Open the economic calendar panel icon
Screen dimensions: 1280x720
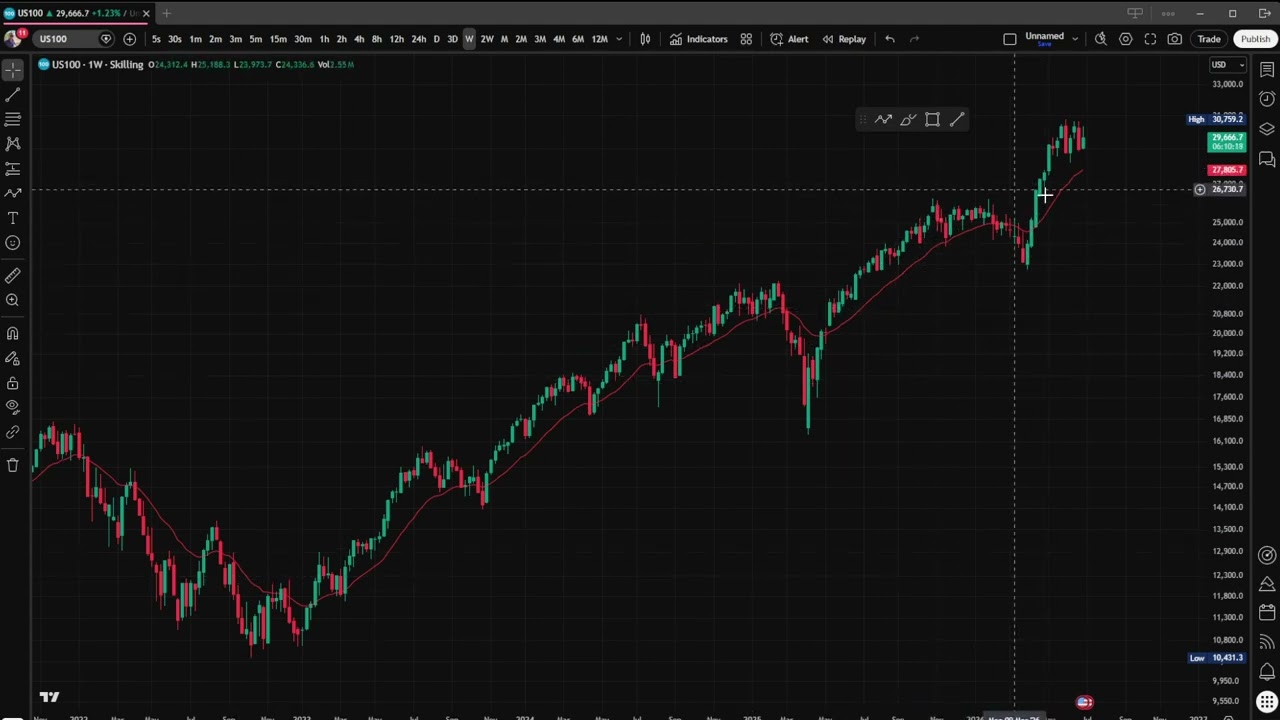click(x=1267, y=613)
